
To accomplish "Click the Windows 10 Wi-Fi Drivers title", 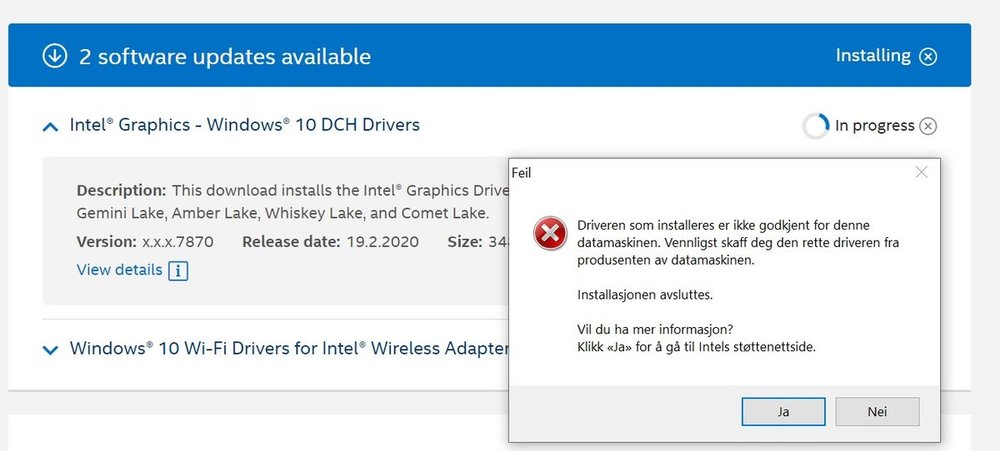I will pyautogui.click(x=289, y=348).
